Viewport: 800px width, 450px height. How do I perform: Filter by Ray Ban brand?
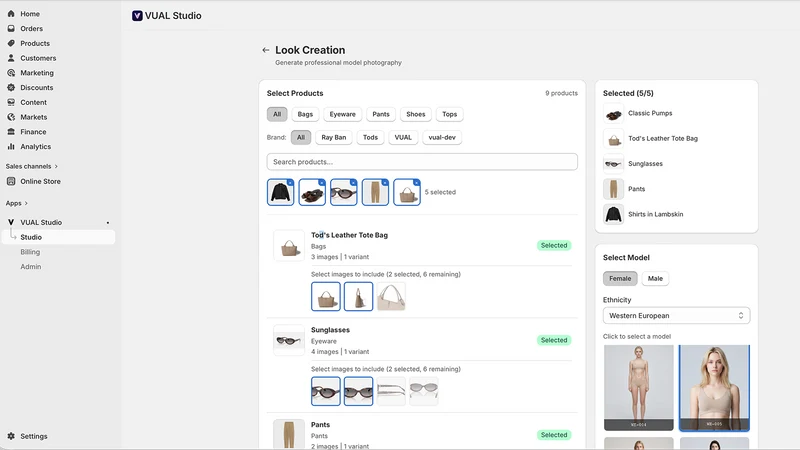click(334, 137)
